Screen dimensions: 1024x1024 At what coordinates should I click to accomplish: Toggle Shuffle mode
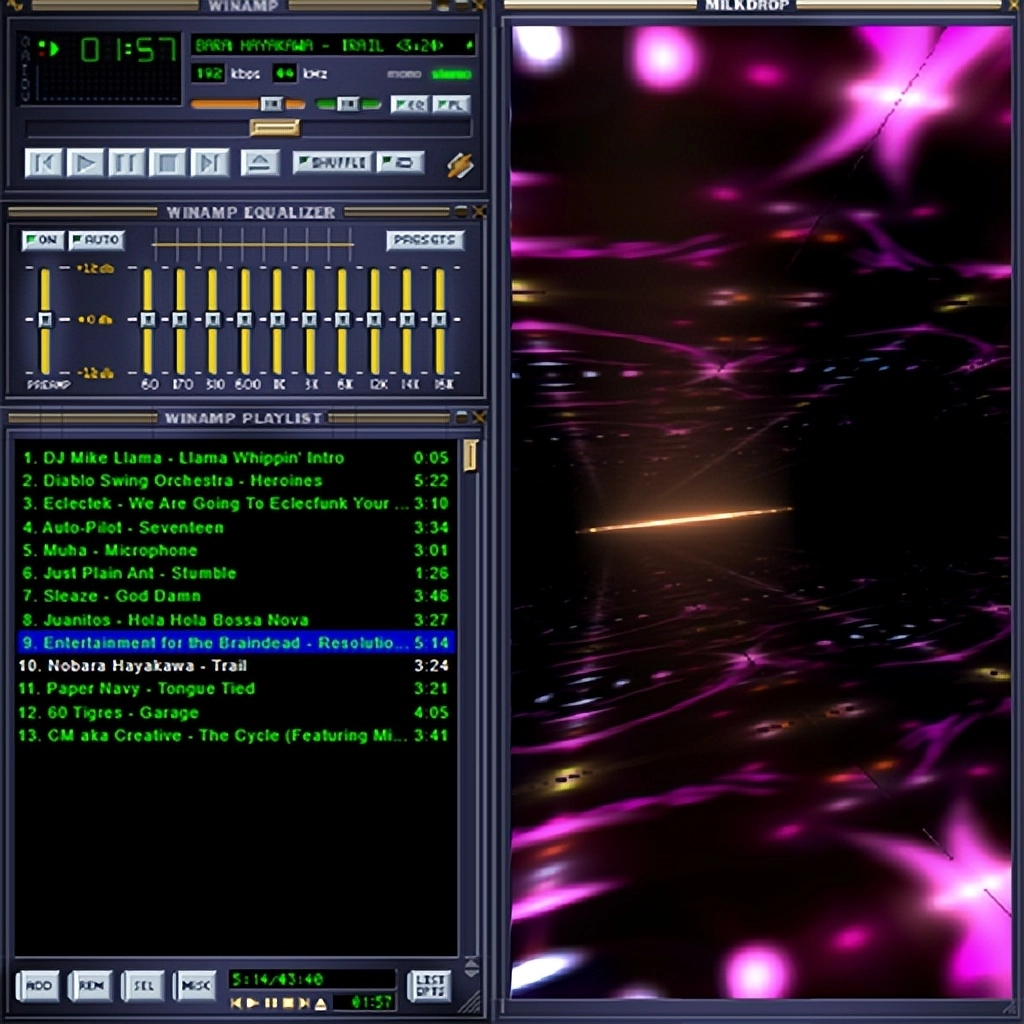[x=332, y=162]
